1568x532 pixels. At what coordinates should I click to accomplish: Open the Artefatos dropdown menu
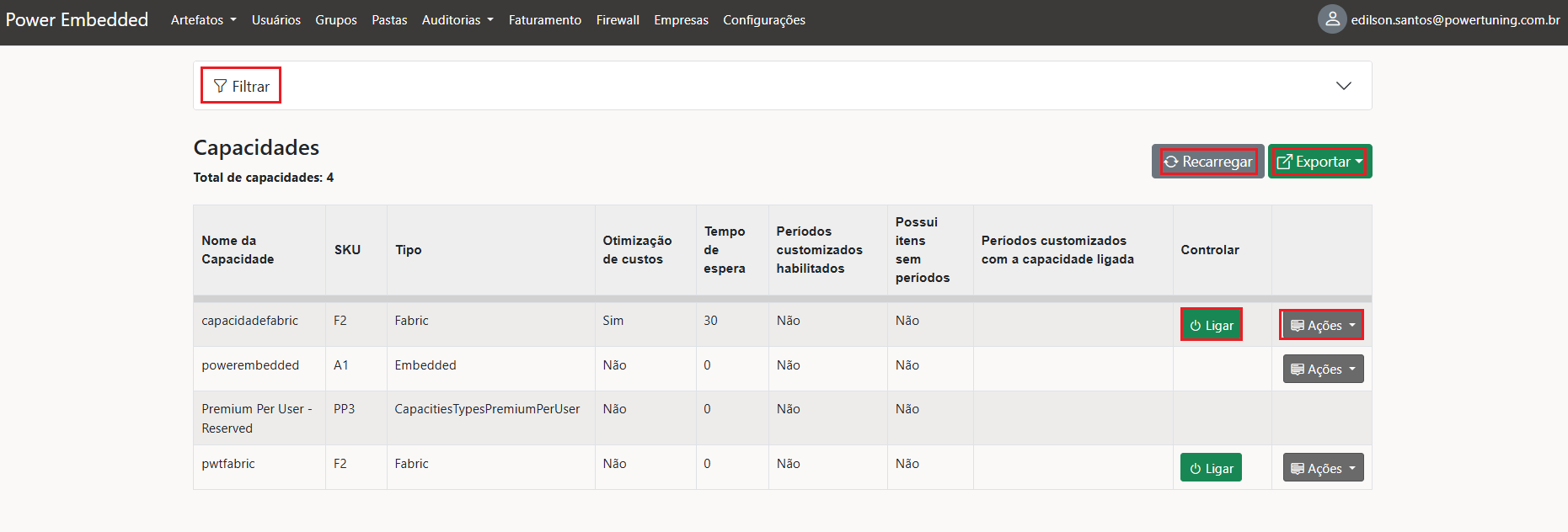(203, 20)
